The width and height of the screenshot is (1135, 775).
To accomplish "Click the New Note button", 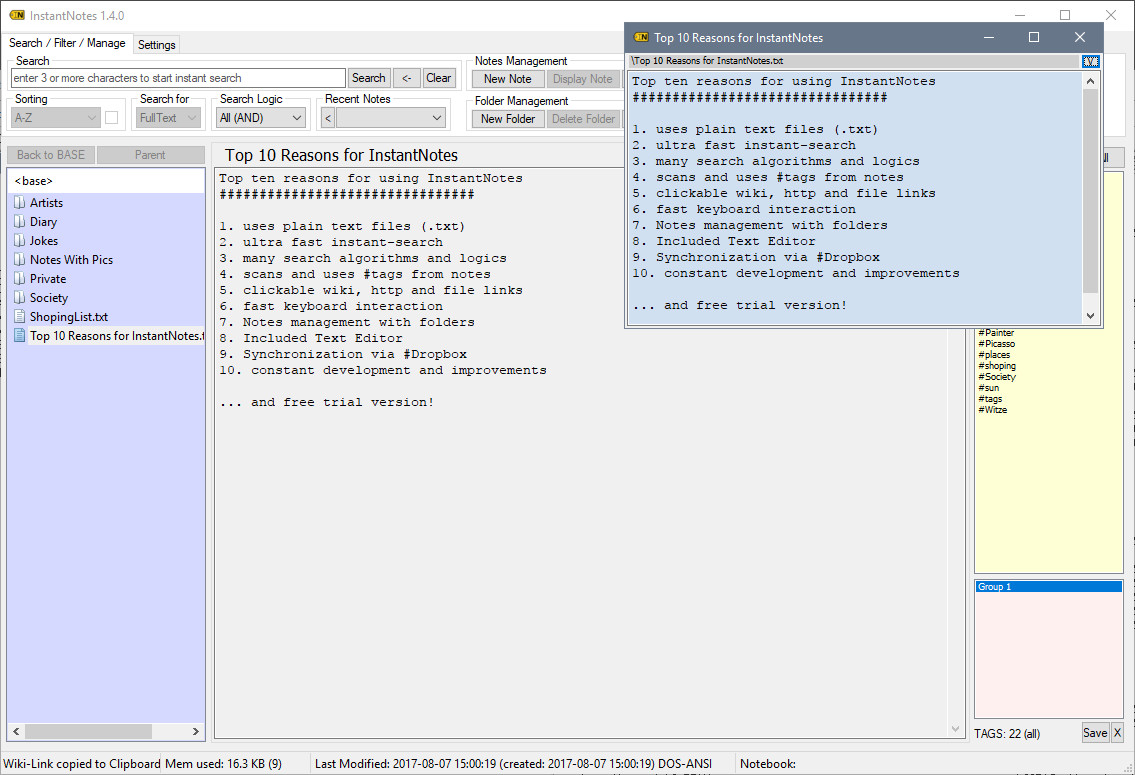I will (x=507, y=79).
